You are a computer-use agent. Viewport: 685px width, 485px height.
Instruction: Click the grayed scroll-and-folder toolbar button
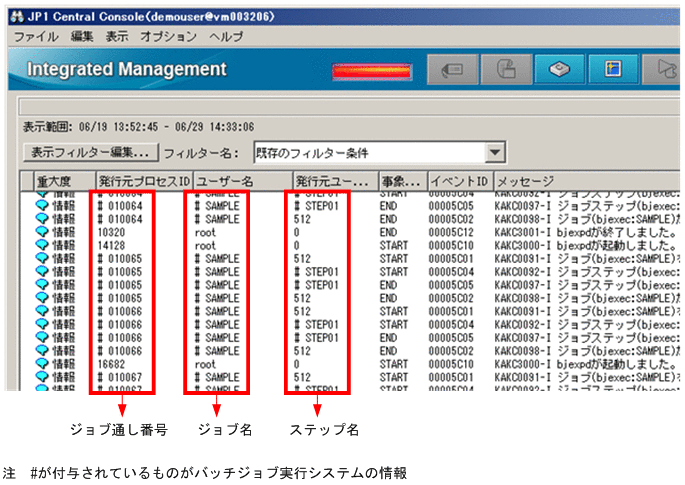tap(506, 69)
